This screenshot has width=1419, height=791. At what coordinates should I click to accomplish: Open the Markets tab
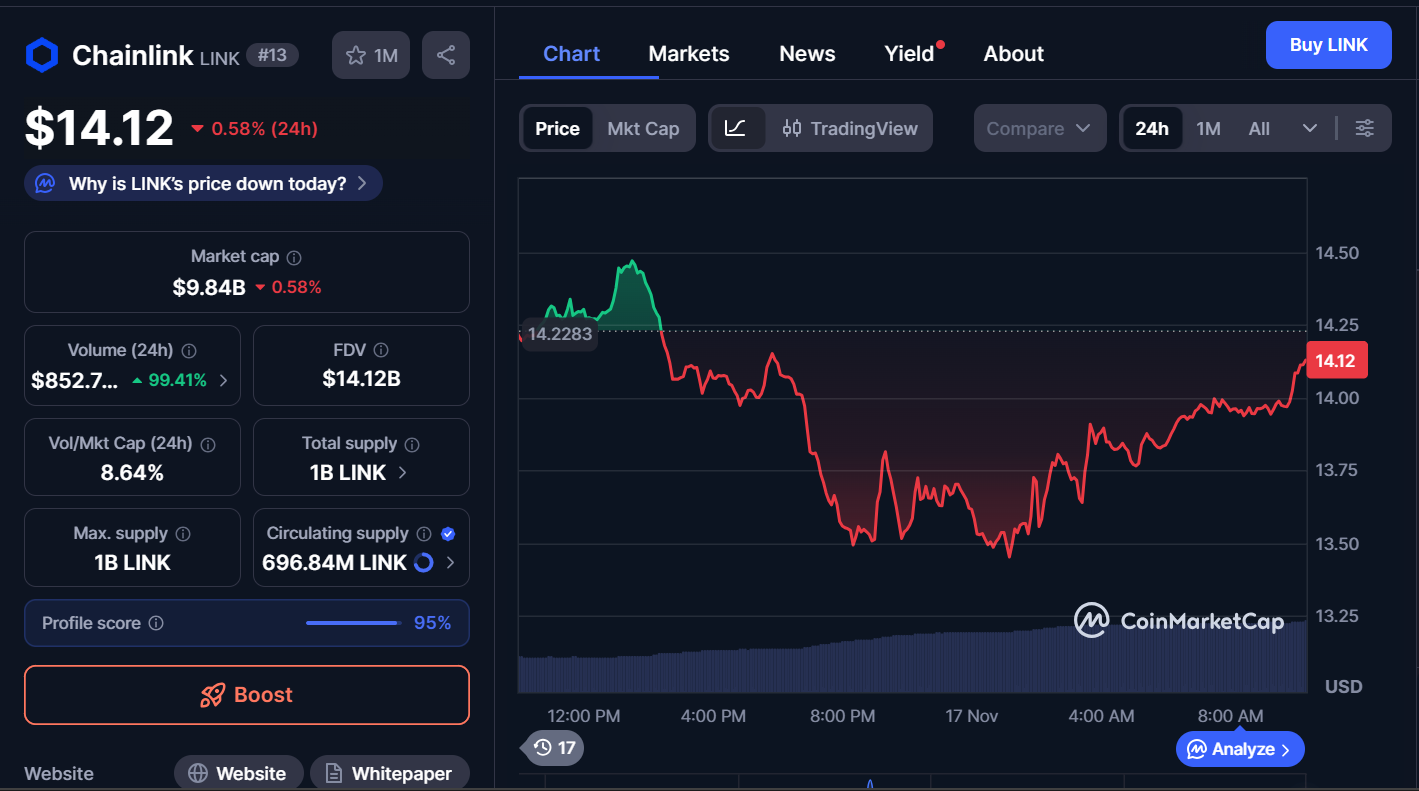point(689,54)
